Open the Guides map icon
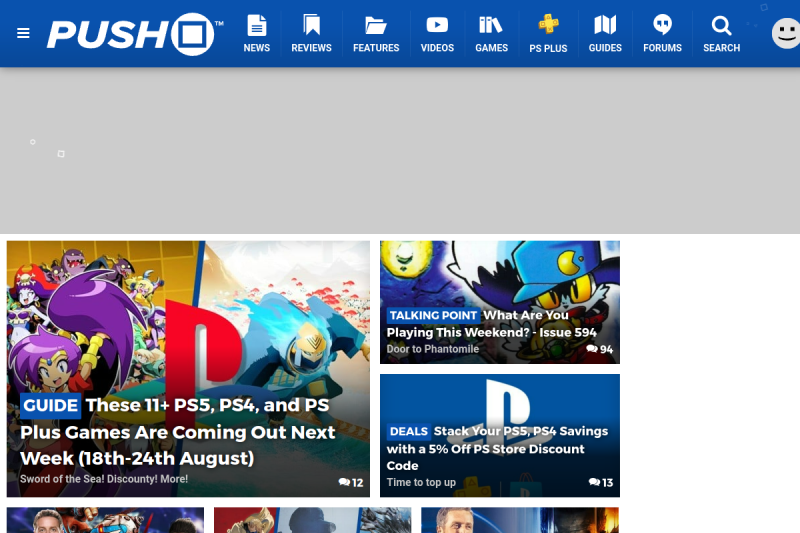Image resolution: width=800 pixels, height=533 pixels. pos(605,25)
